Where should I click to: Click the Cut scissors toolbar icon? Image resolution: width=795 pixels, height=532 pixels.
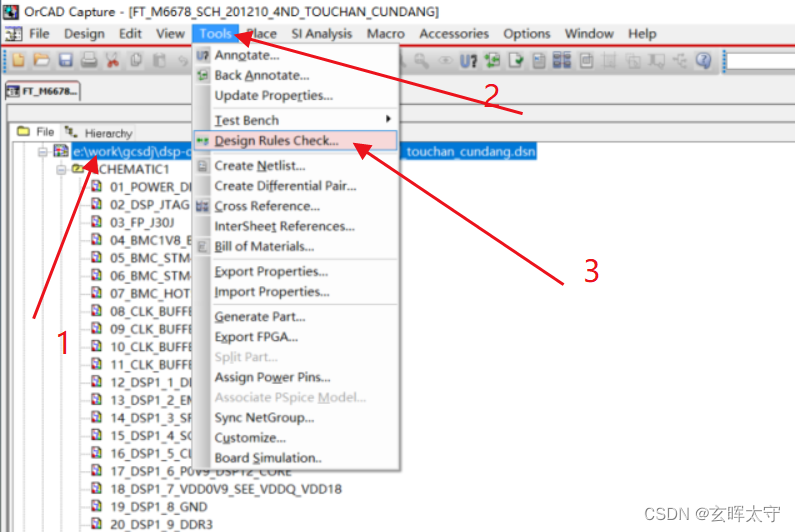coord(112,61)
